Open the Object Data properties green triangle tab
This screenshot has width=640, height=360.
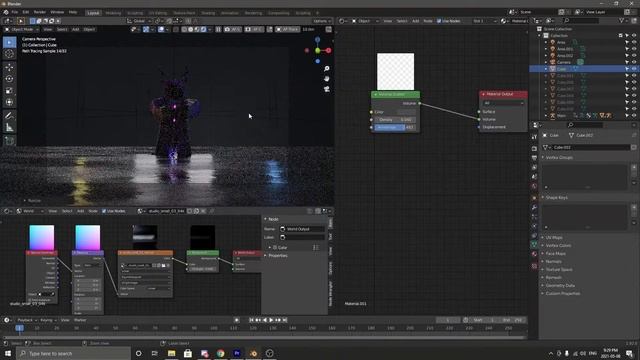click(x=534, y=244)
